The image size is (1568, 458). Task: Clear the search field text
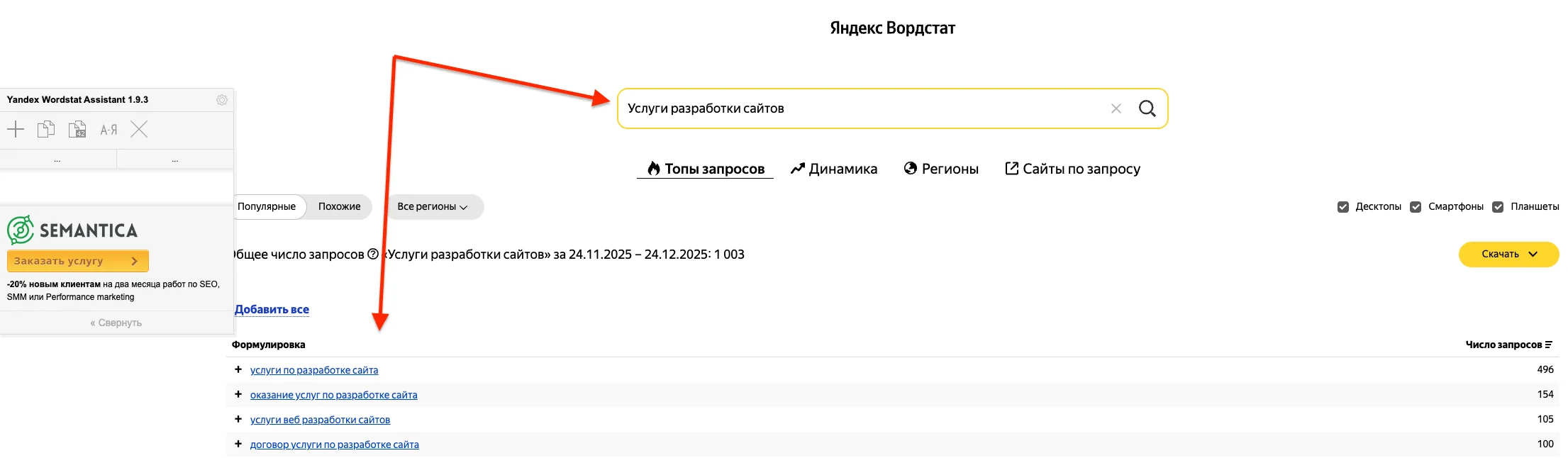(x=1116, y=108)
